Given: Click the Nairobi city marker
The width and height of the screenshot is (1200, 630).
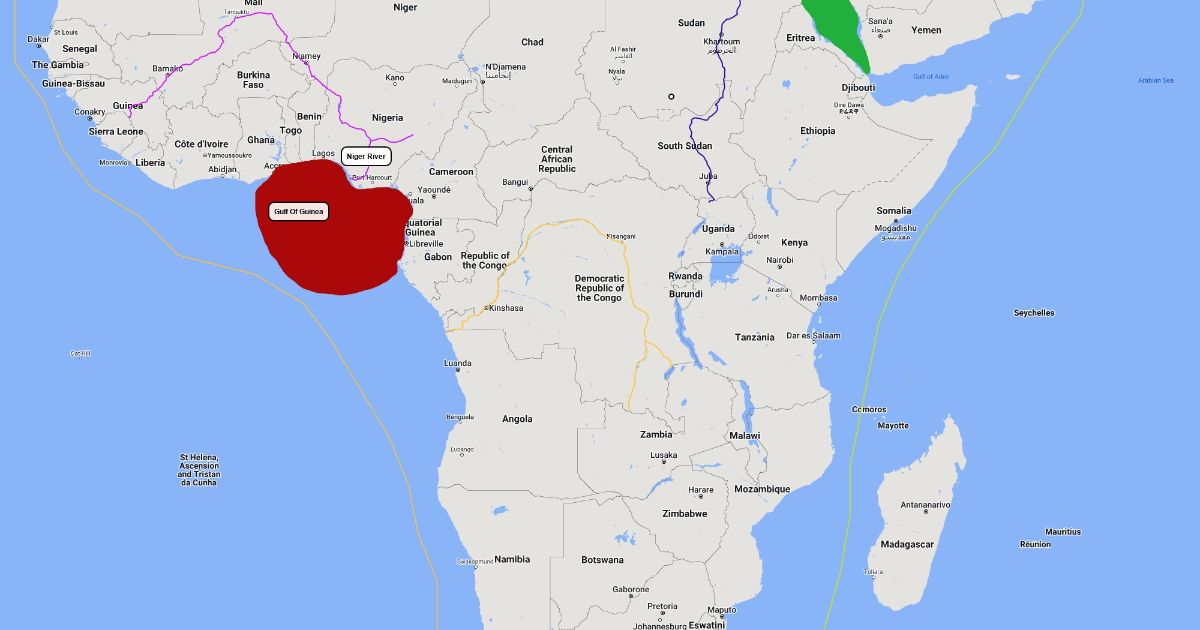Looking at the screenshot, I should click(779, 267).
